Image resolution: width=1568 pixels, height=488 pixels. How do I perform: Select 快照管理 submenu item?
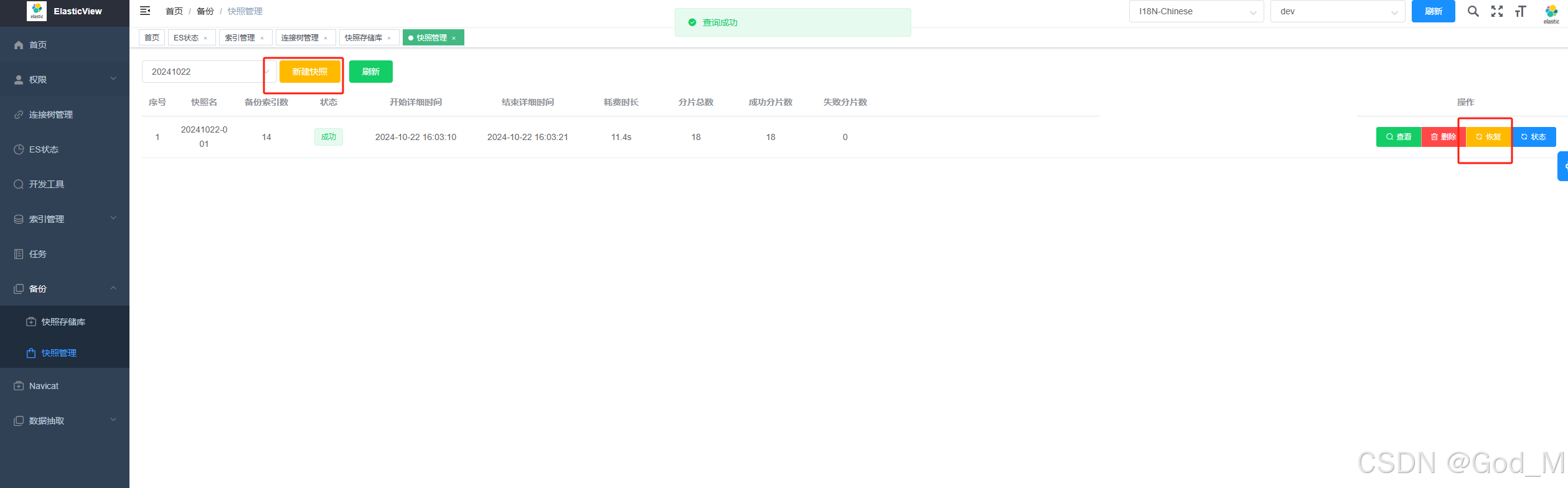coord(65,353)
